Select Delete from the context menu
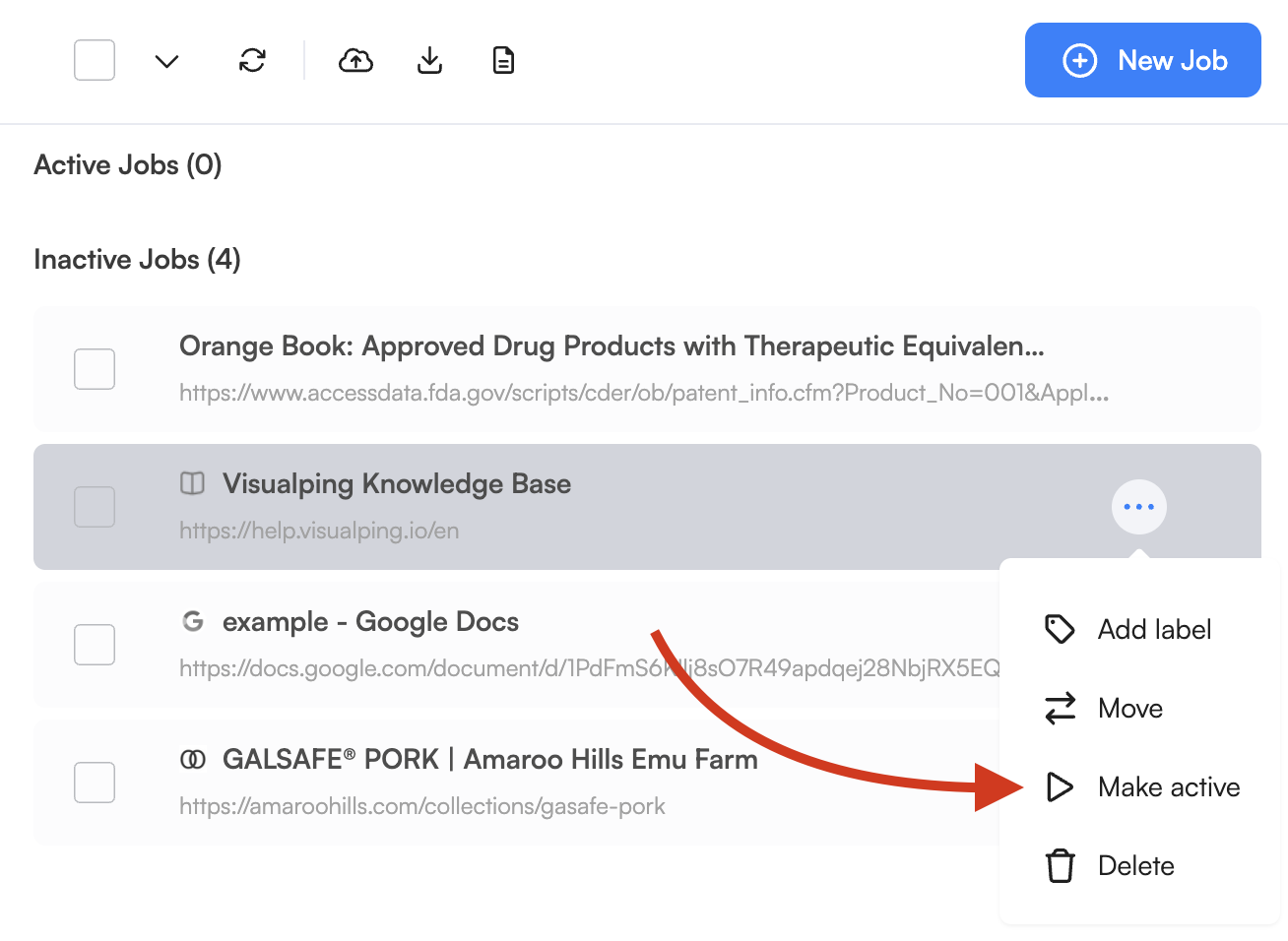 click(1139, 865)
